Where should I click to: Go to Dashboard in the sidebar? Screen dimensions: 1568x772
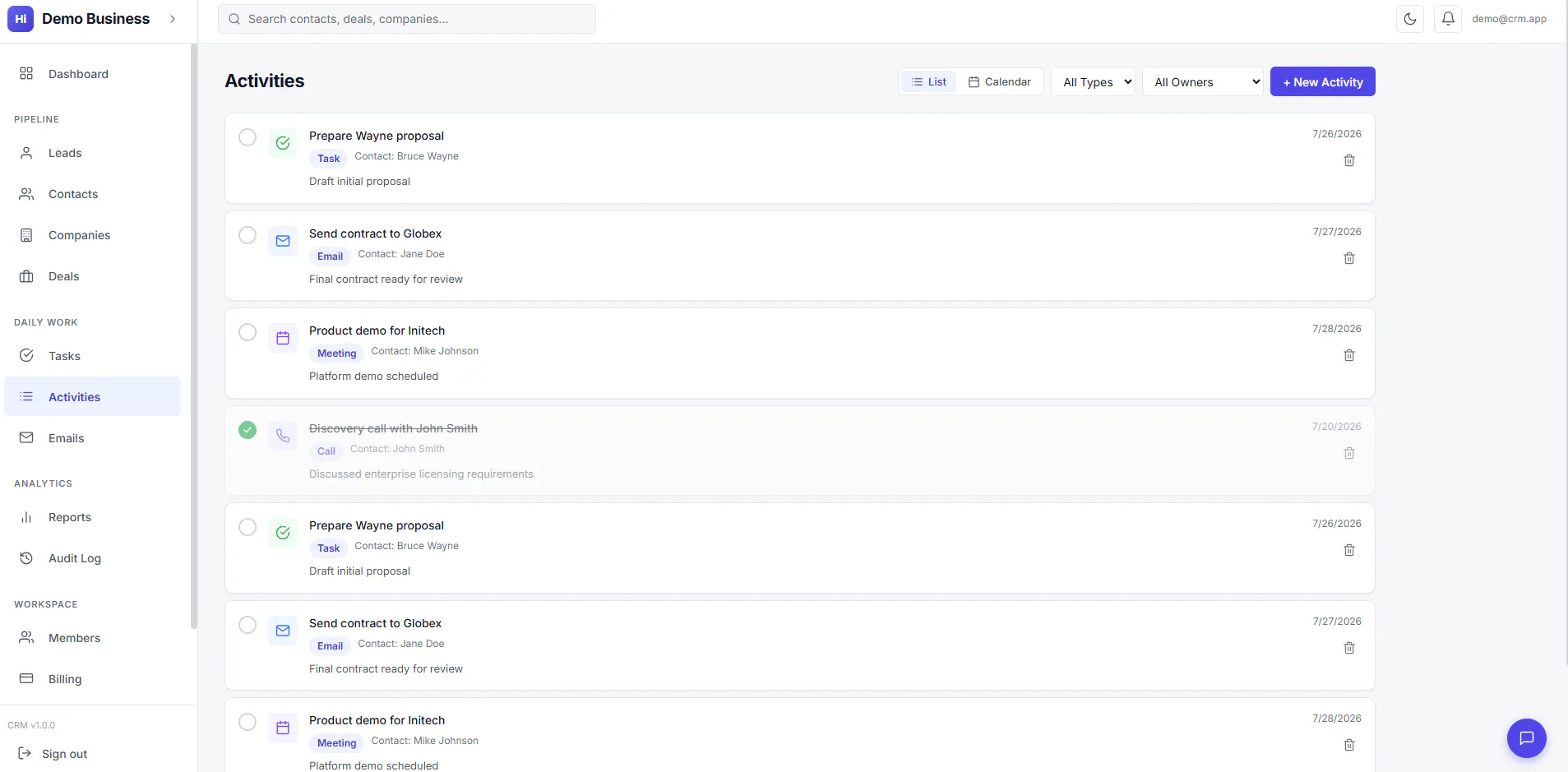92,74
